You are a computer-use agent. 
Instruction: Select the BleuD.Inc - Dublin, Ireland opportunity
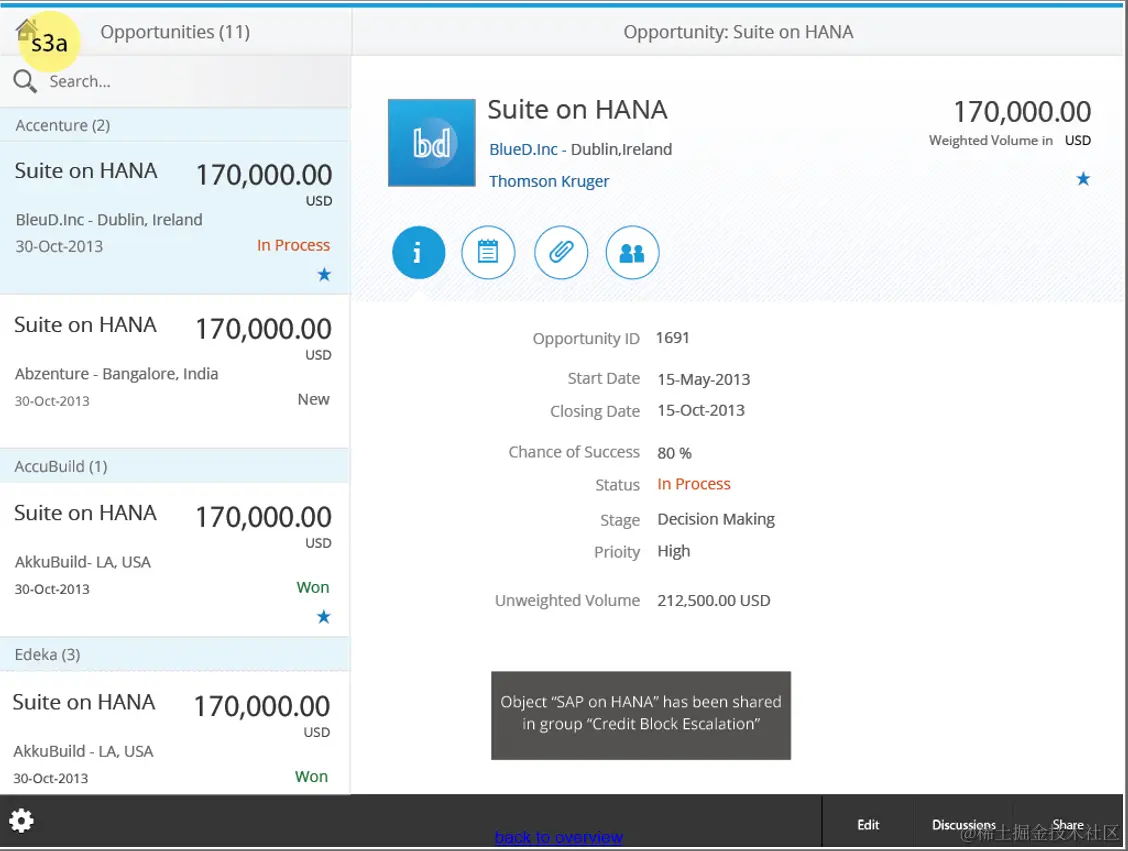(x=175, y=217)
